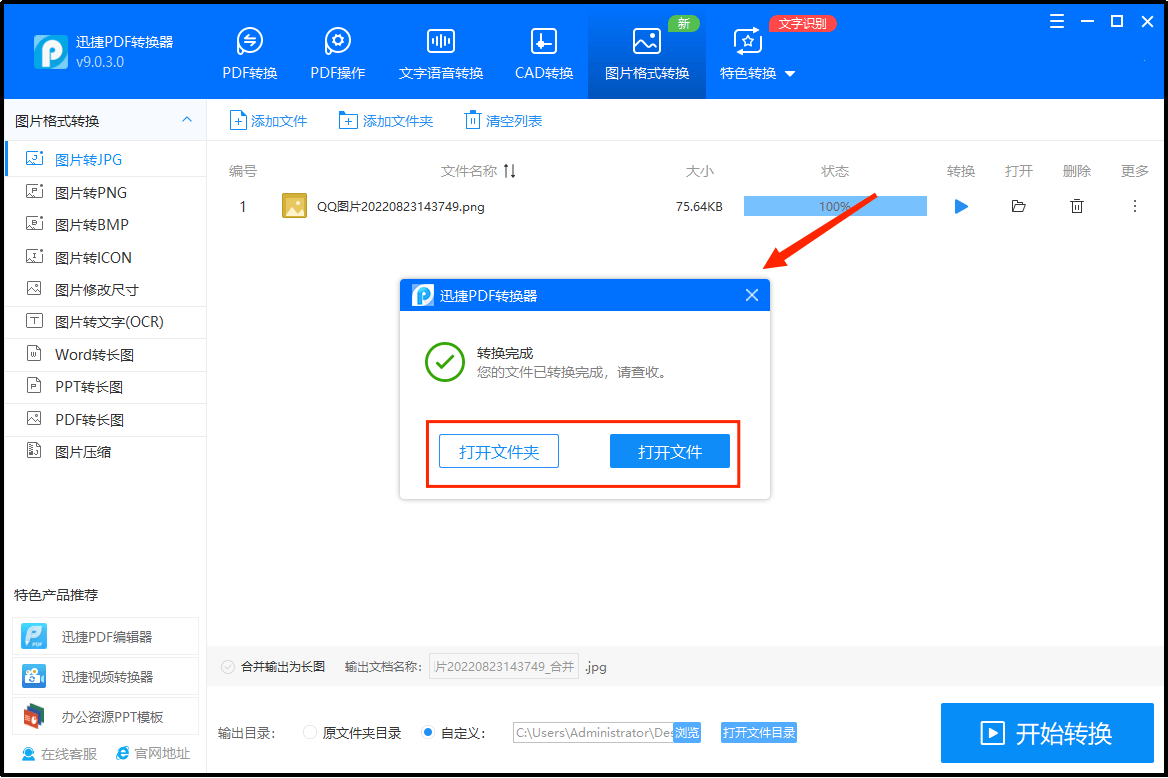Click 打开文件 button in dialog
The height and width of the screenshot is (778, 1168).
(x=669, y=452)
